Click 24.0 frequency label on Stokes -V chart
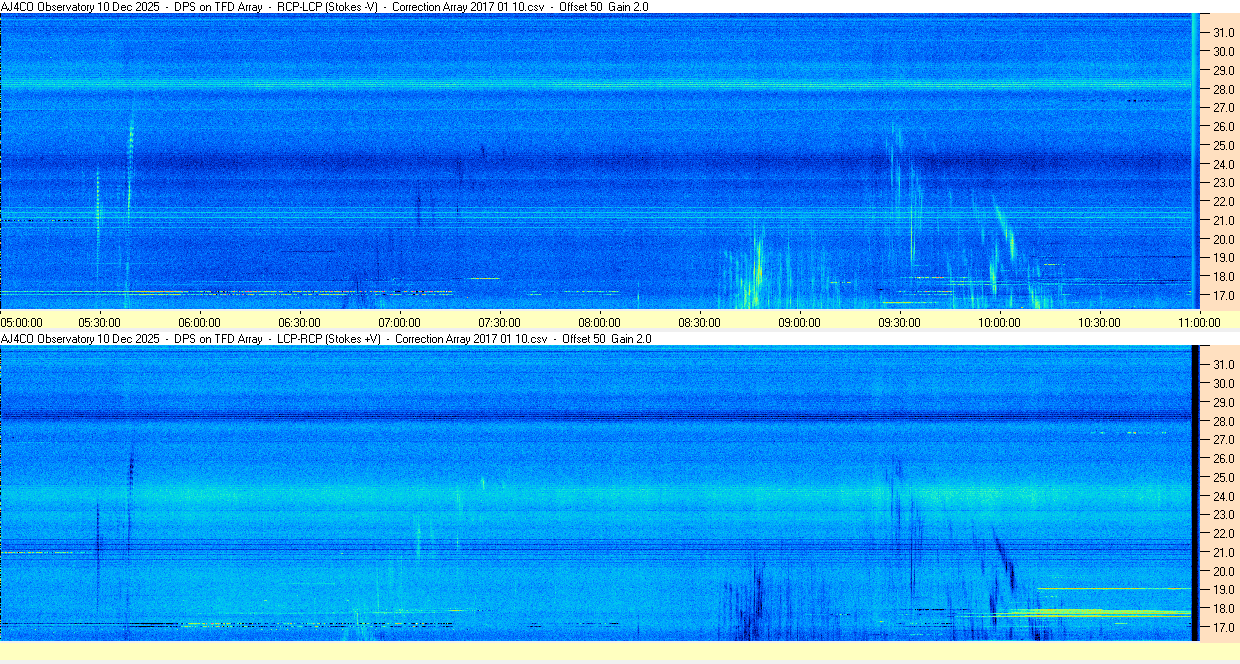Image resolution: width=1240 pixels, height=664 pixels. [1224, 164]
